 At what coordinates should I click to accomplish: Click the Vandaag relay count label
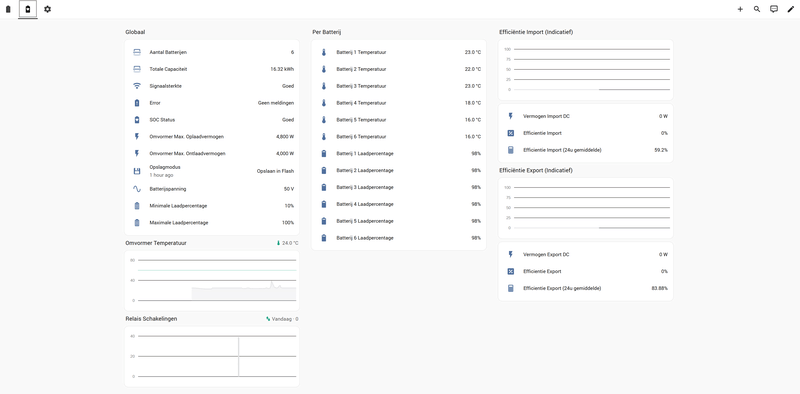click(285, 319)
